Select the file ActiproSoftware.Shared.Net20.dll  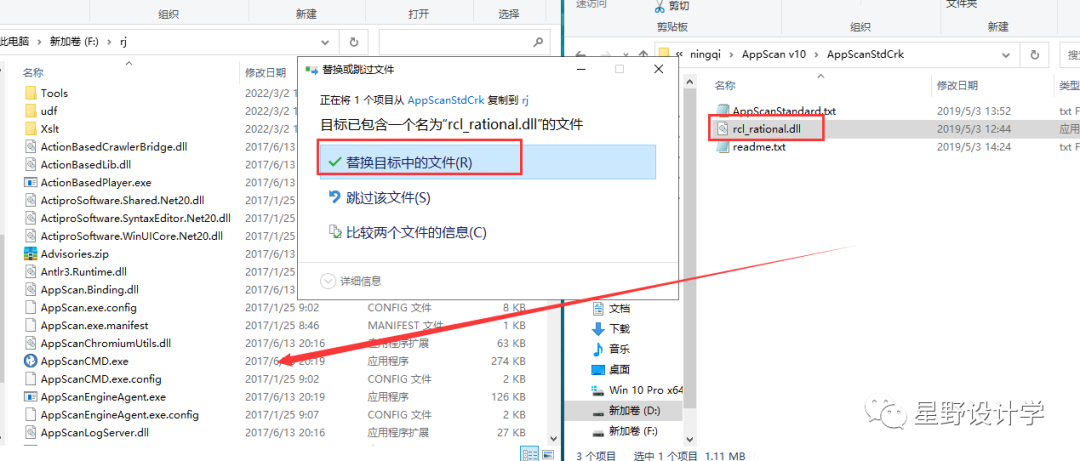coord(123,201)
